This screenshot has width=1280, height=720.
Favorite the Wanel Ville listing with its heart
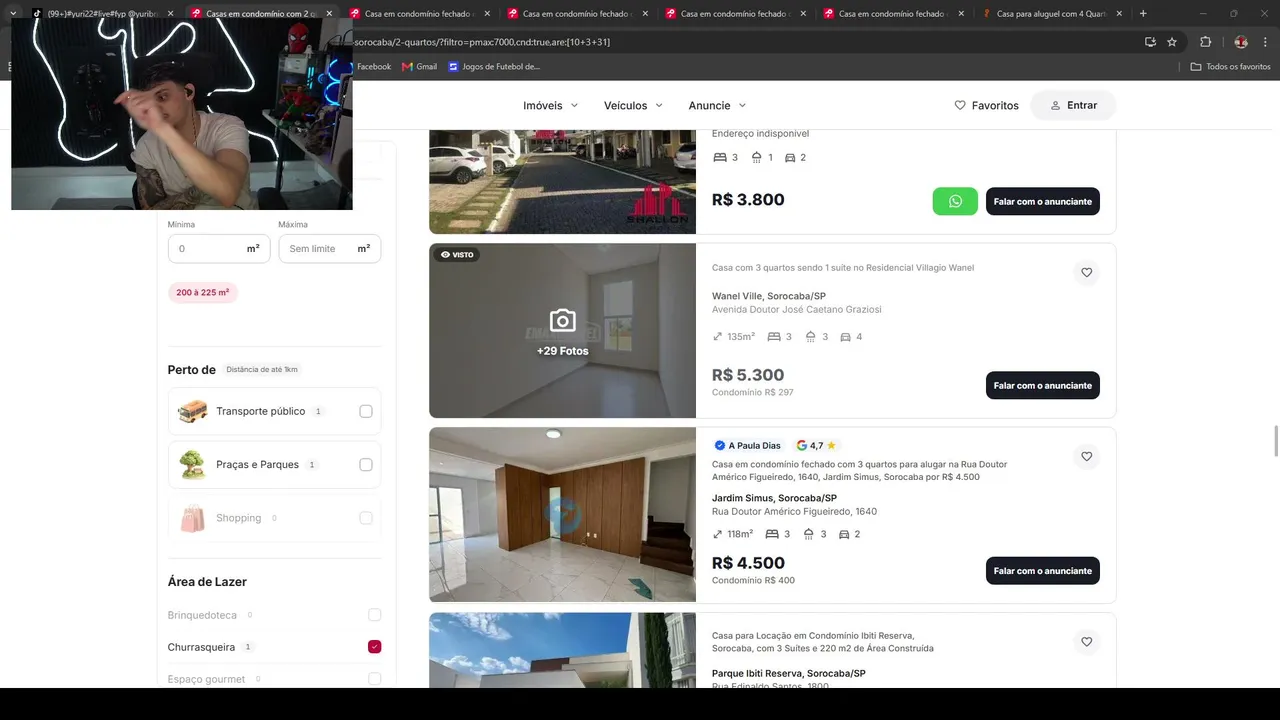[x=1086, y=272]
